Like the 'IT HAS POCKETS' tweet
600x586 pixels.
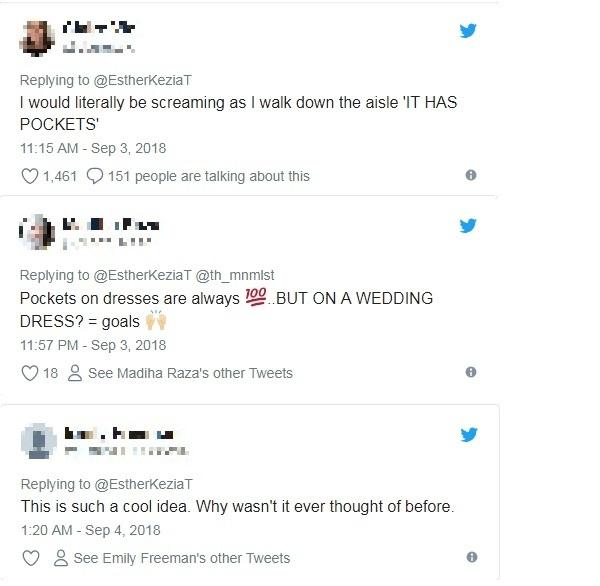[x=29, y=176]
